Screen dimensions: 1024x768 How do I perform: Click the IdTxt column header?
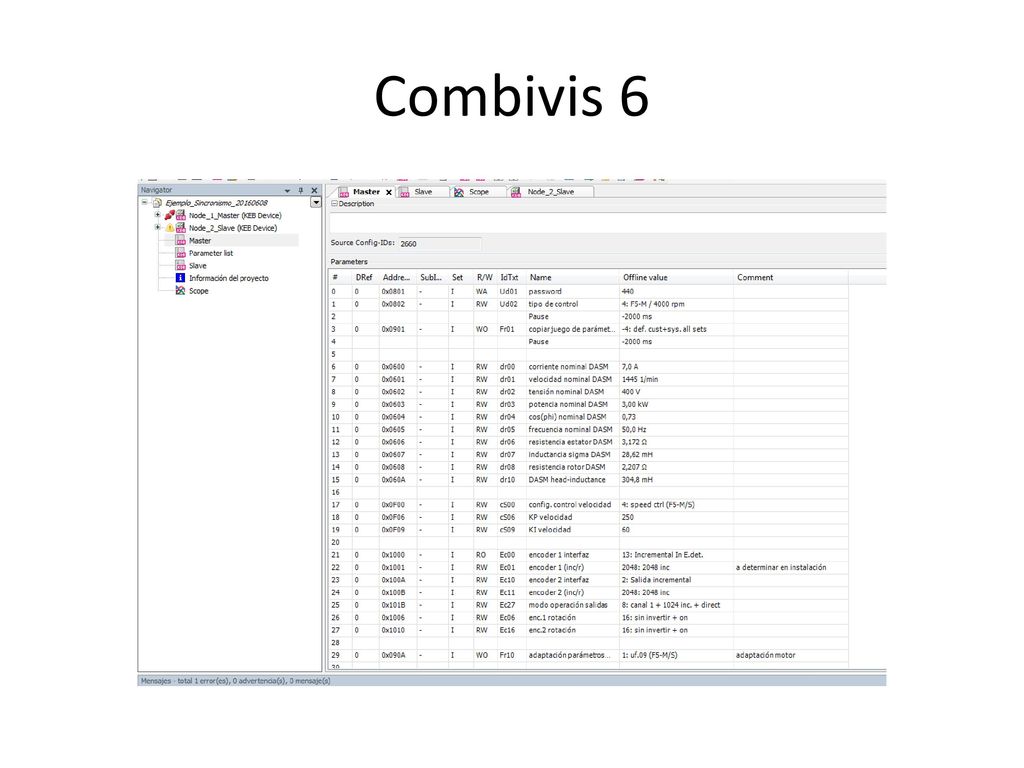tap(511, 278)
